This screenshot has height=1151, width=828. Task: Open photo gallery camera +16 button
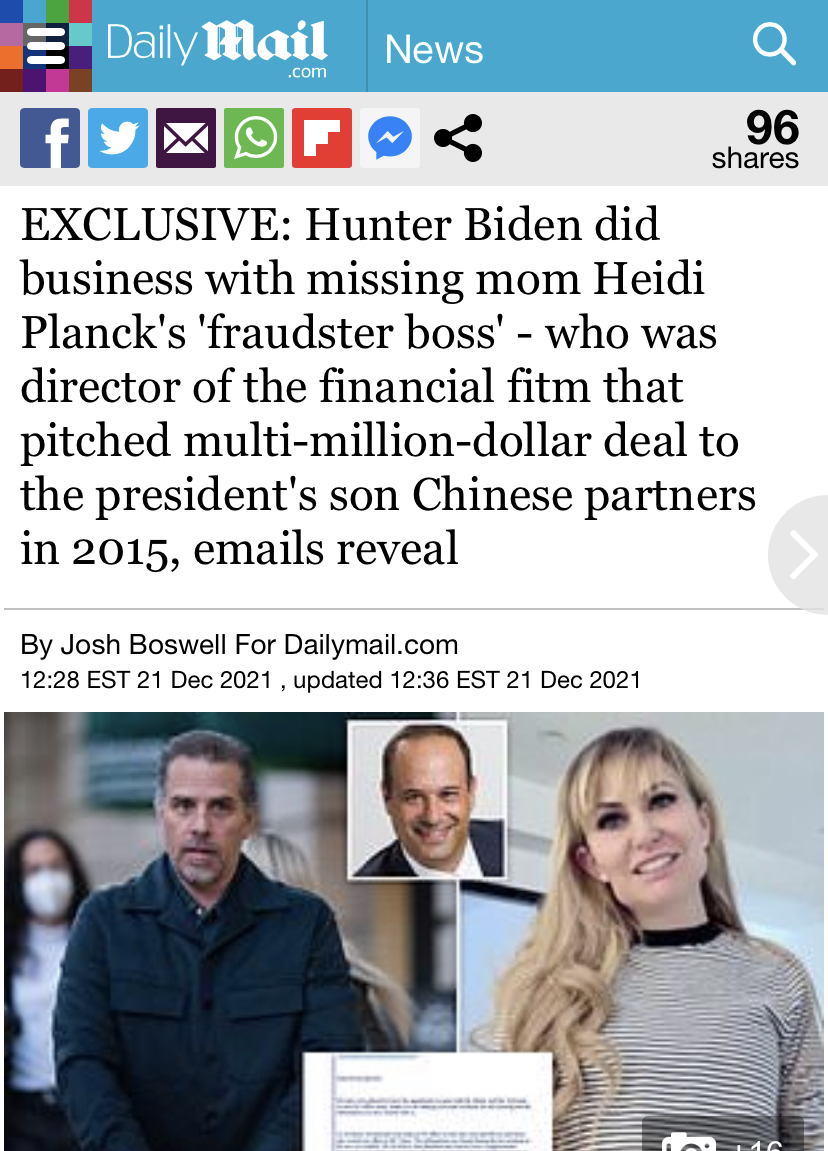click(x=723, y=1135)
